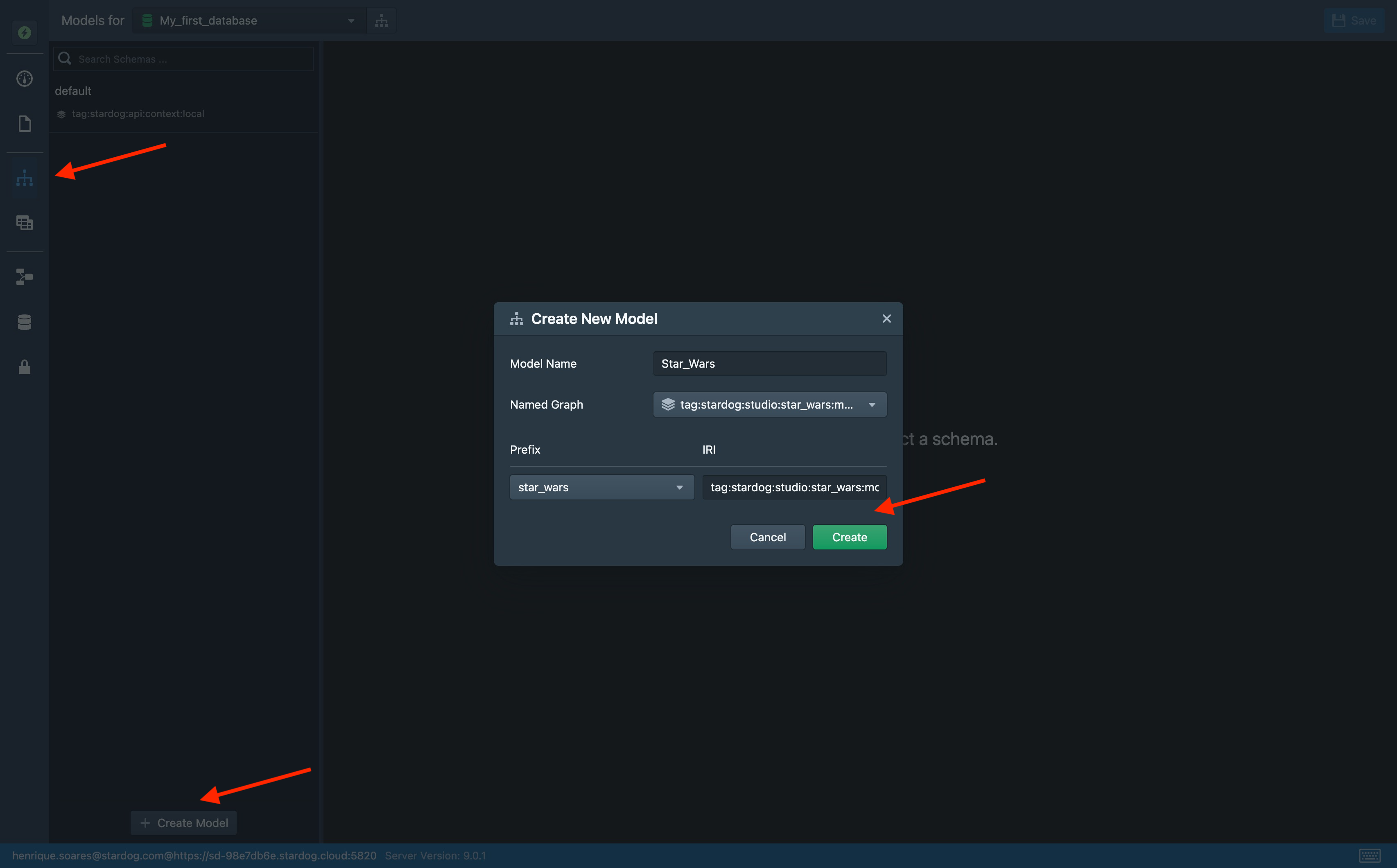This screenshot has height=868, width=1397.
Task: Click the schema diagram icon beside database selector
Action: click(x=382, y=21)
